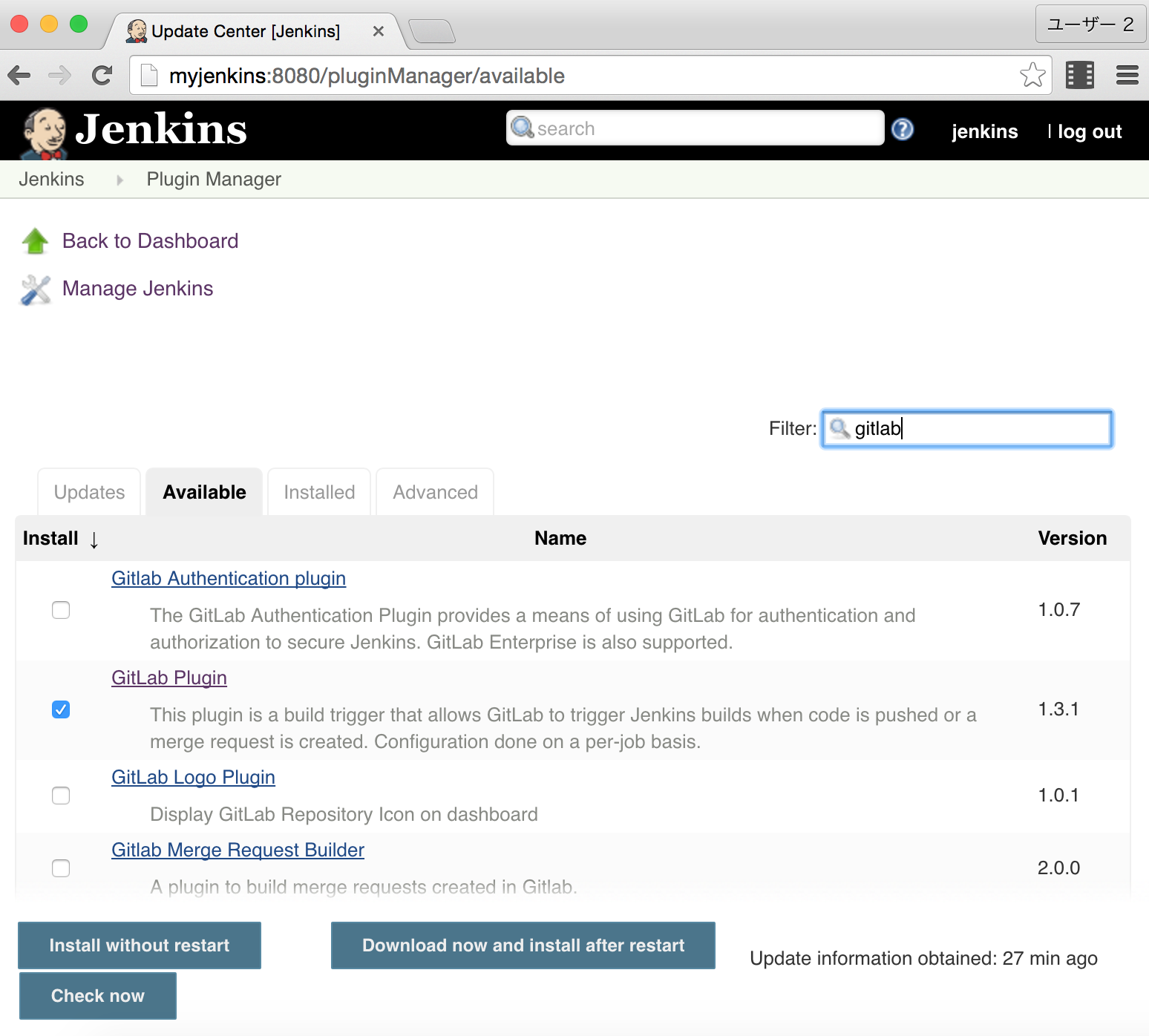Click the Manage Jenkins wrench icon

(x=33, y=288)
